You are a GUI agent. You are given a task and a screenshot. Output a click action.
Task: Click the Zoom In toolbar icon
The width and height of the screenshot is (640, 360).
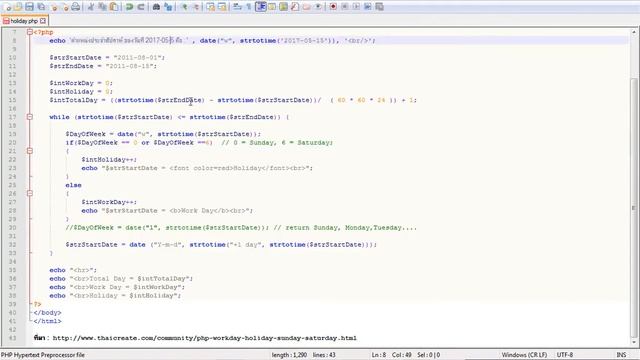coord(184,7)
